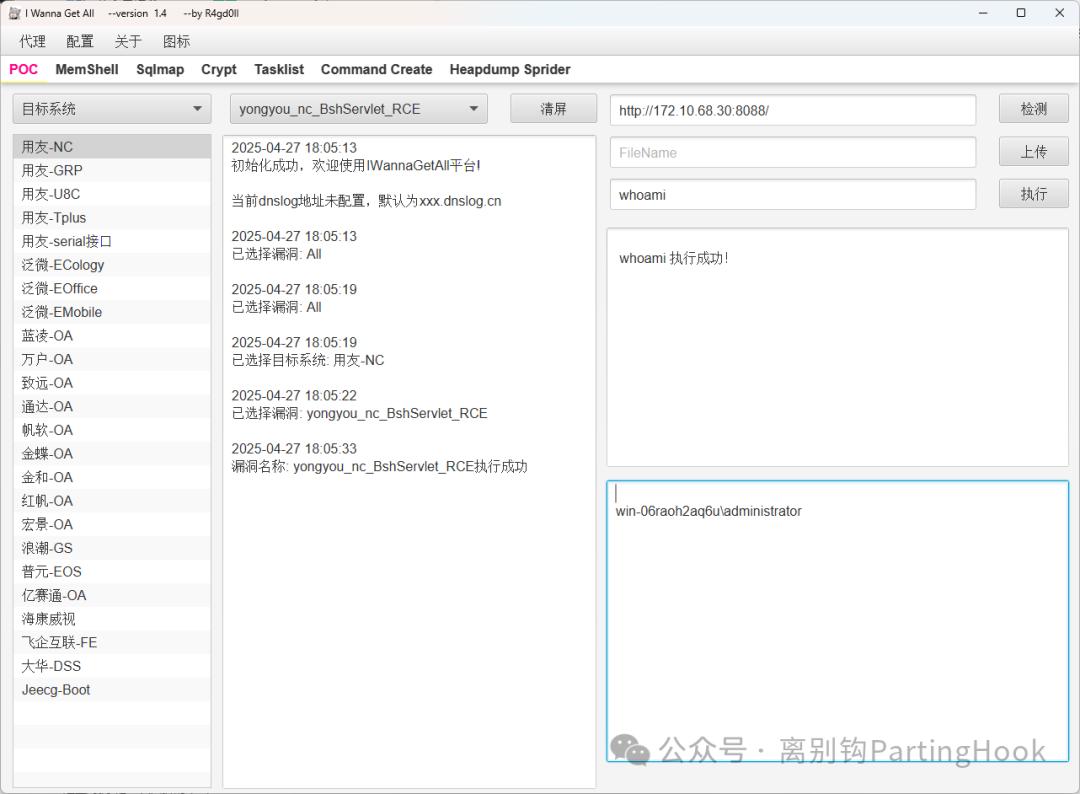
Task: Select 泛微-EMobile in the system list
Action: (x=112, y=312)
